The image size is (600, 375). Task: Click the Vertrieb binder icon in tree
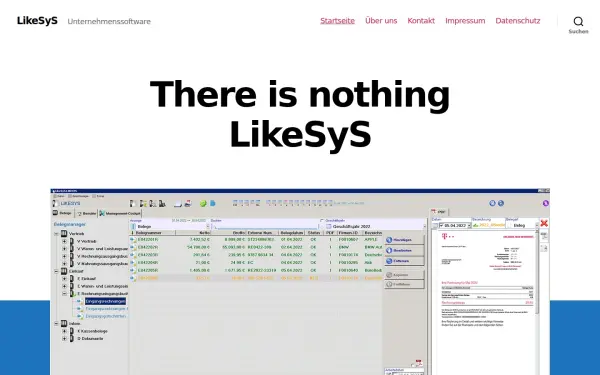pos(64,233)
